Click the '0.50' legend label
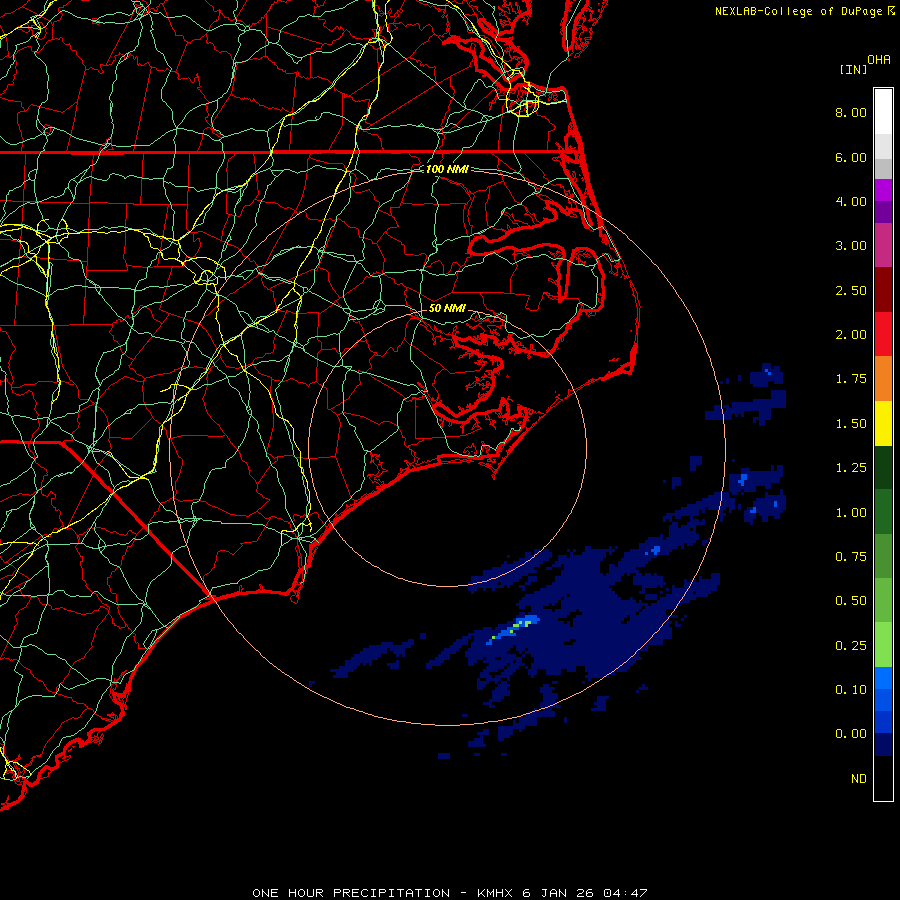Screen dimensions: 900x900 point(851,601)
